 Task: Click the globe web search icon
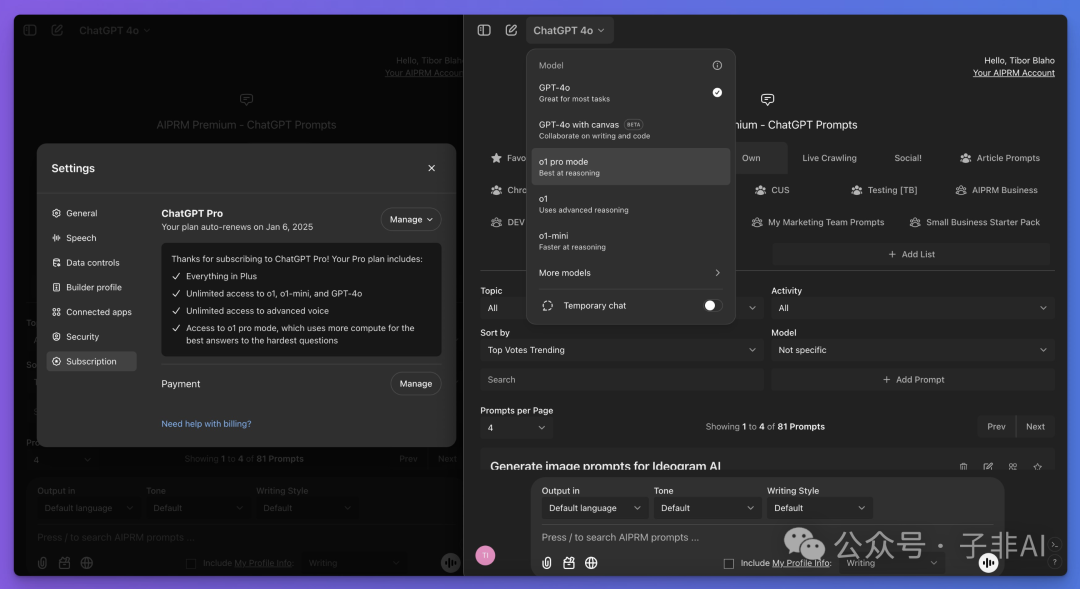coord(591,563)
